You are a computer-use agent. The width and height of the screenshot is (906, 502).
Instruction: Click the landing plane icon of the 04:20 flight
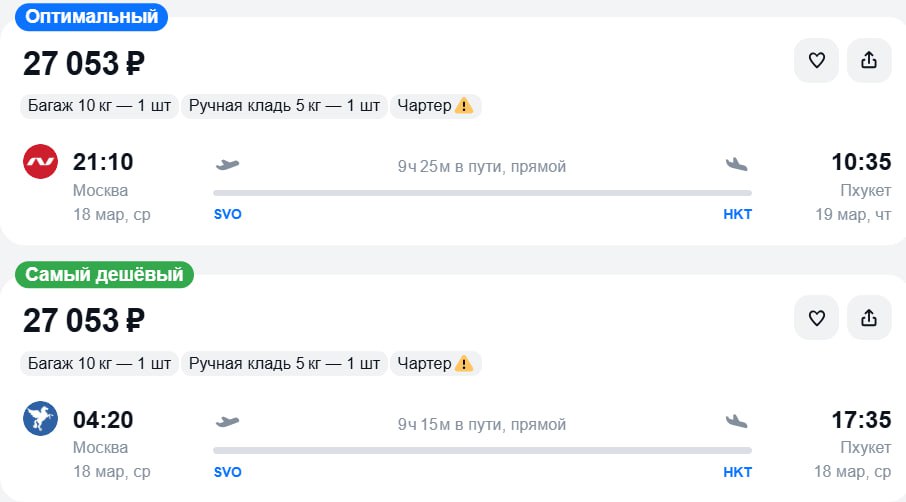pyautogui.click(x=737, y=421)
